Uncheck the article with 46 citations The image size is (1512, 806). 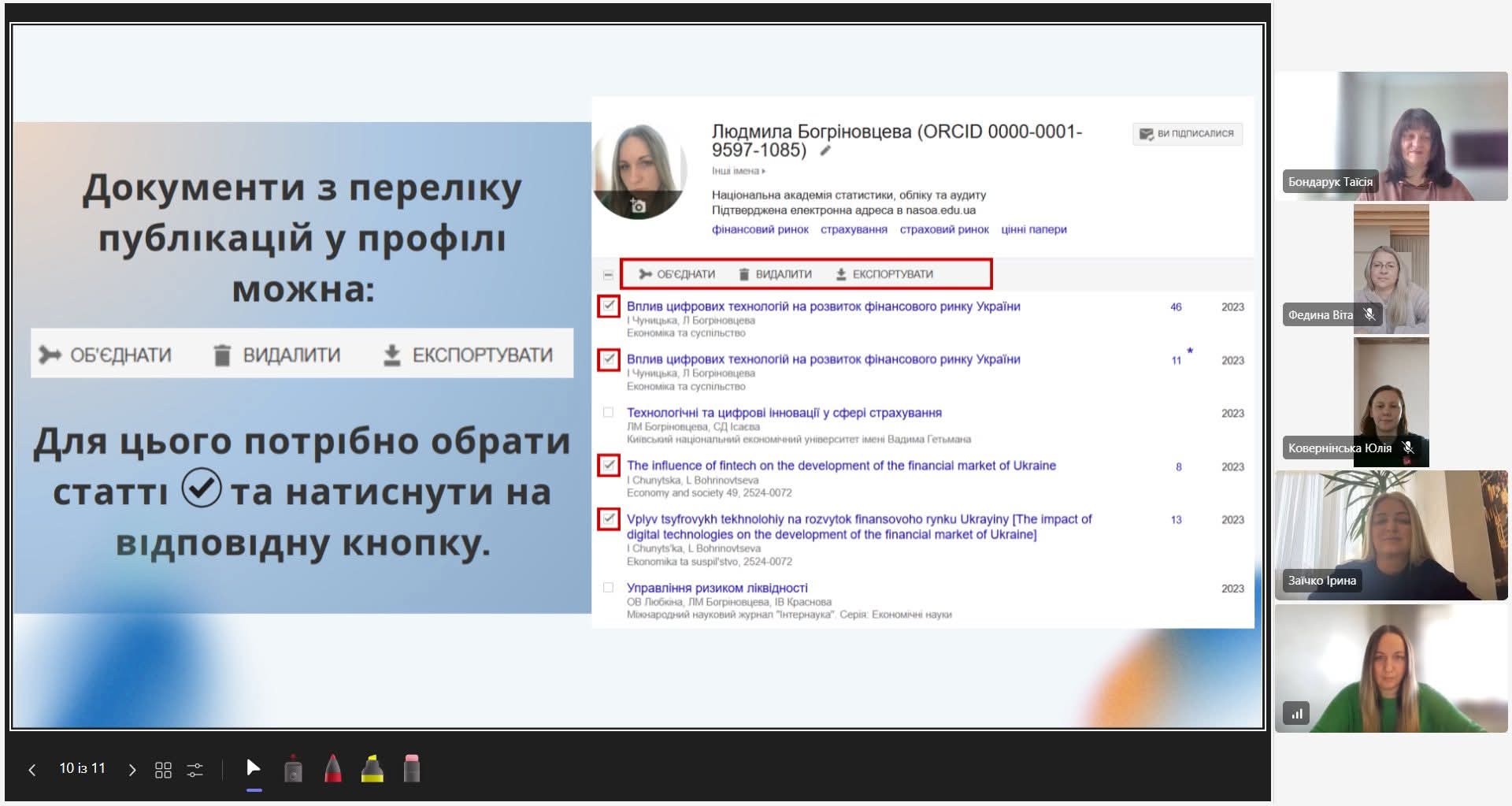coord(609,306)
